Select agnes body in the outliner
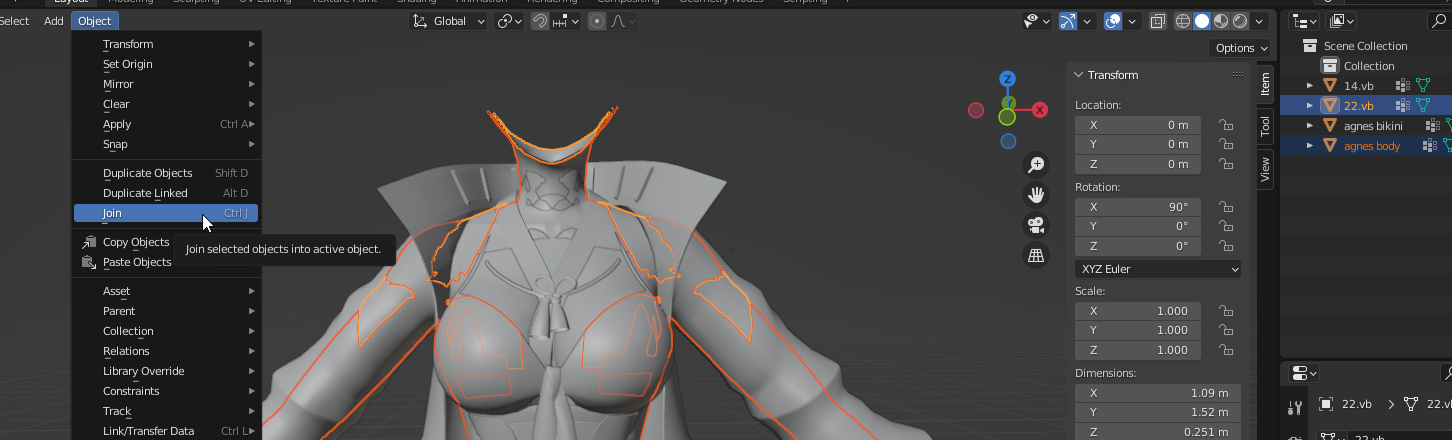Image resolution: width=1452 pixels, height=440 pixels. (1371, 146)
